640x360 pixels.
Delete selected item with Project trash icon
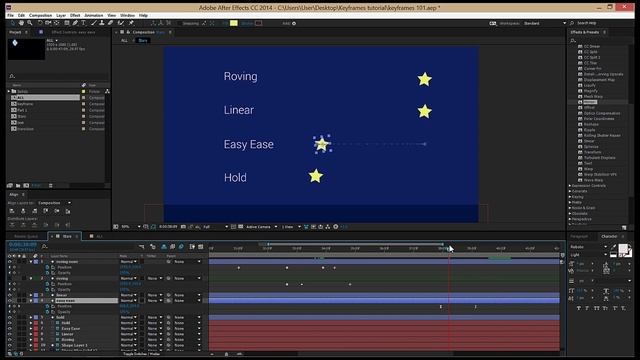[51, 185]
